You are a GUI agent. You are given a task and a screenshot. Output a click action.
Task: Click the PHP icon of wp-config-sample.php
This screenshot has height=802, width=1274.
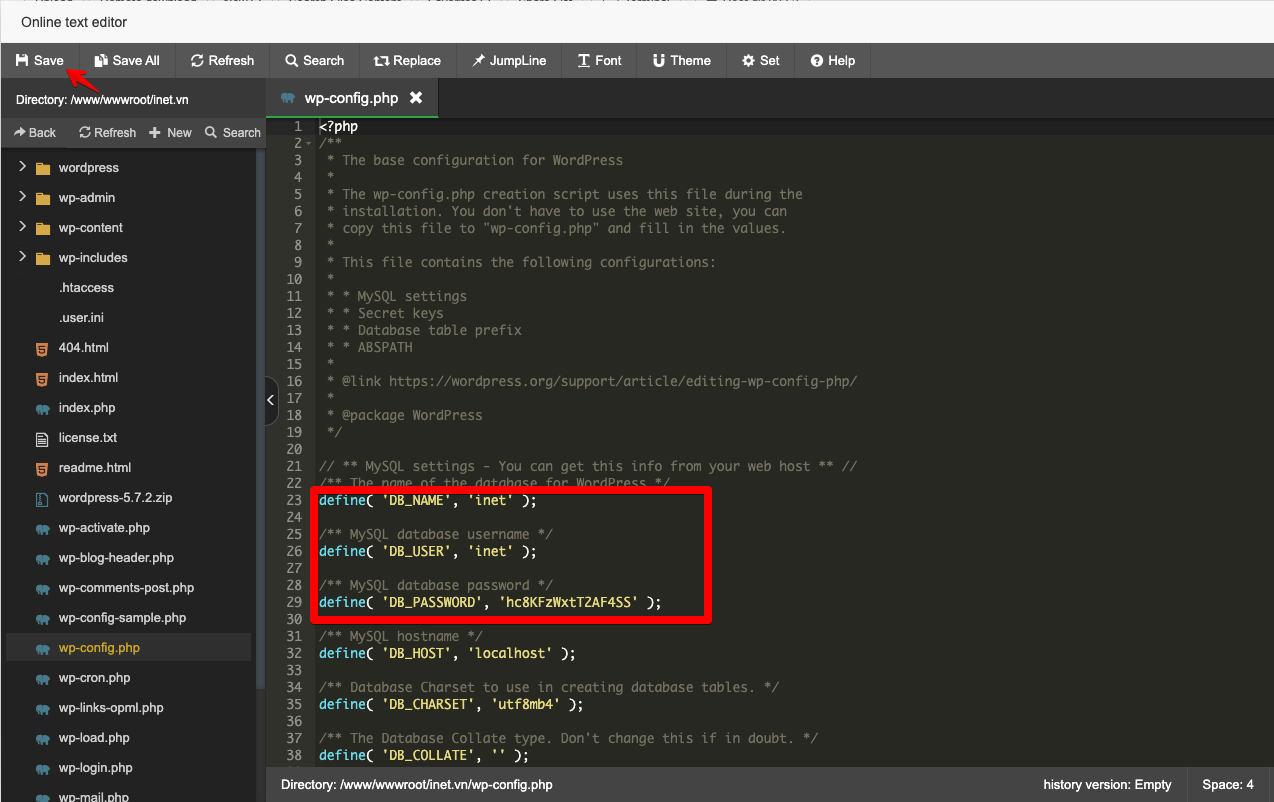[x=42, y=618]
